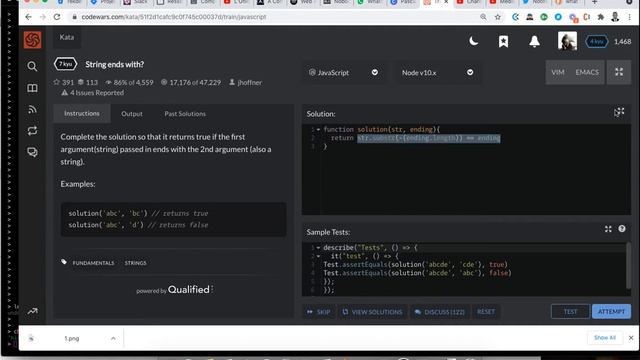Close the downloads bar
The width and height of the screenshot is (640, 360).
point(631,338)
